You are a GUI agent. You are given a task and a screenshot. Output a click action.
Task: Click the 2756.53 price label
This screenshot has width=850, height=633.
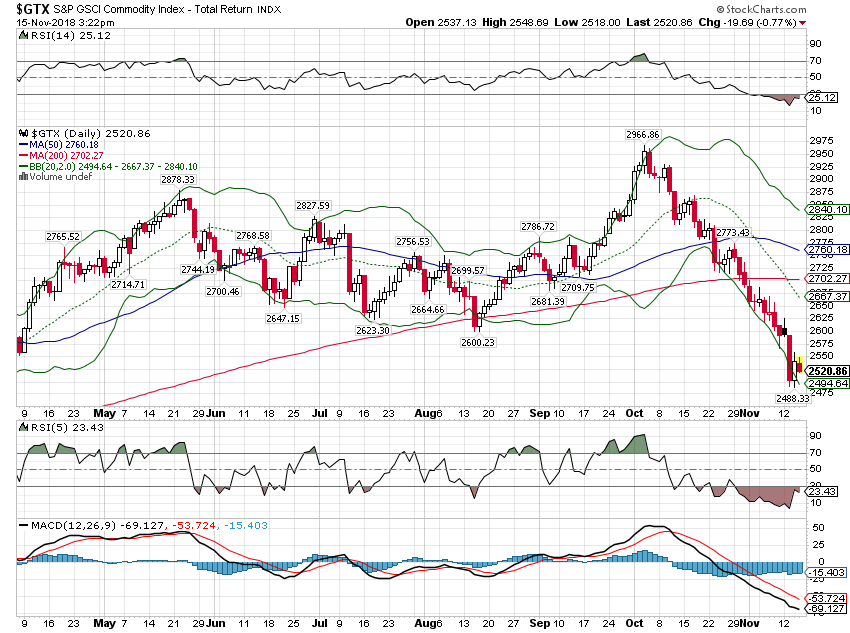coord(413,241)
